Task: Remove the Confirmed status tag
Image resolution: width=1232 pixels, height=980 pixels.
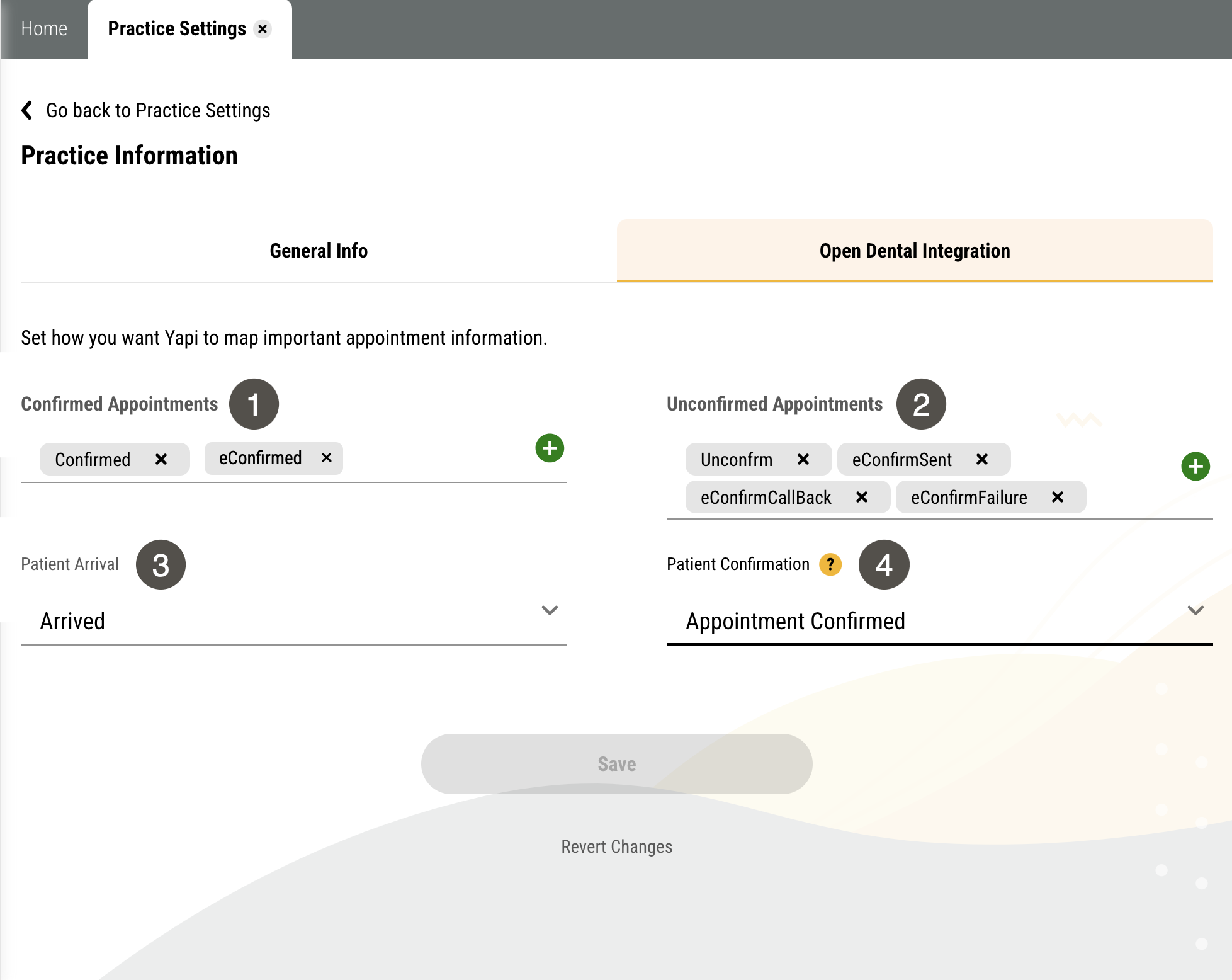Action: coord(161,459)
